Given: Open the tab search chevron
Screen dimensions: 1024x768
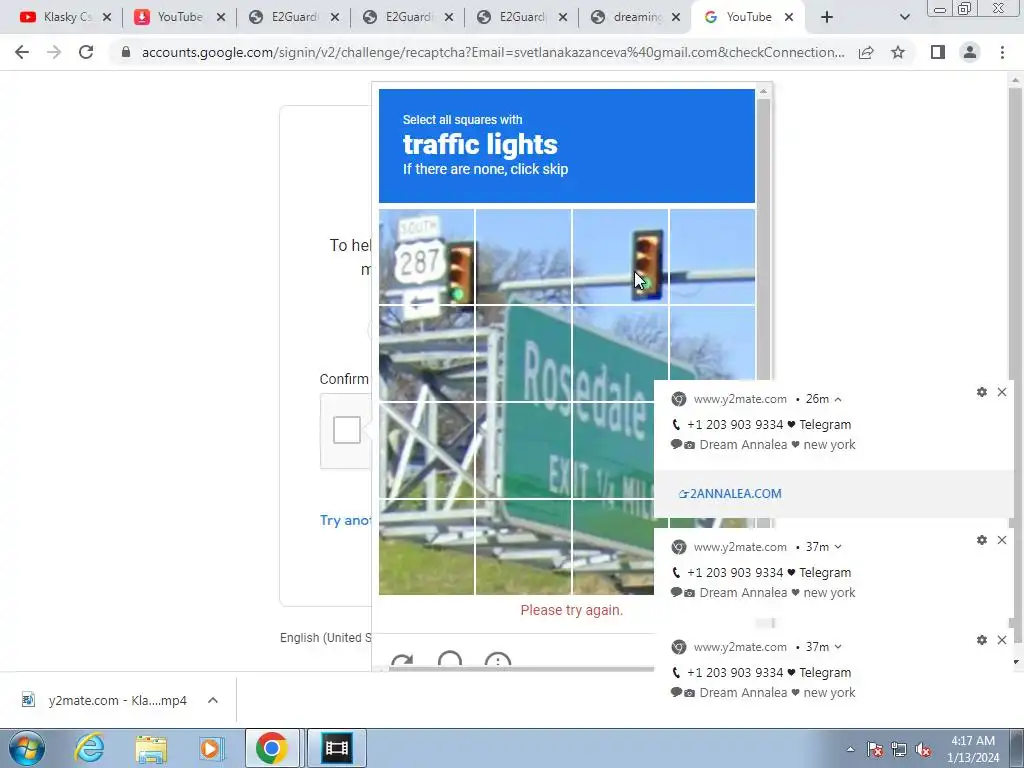Looking at the screenshot, I should pos(904,17).
